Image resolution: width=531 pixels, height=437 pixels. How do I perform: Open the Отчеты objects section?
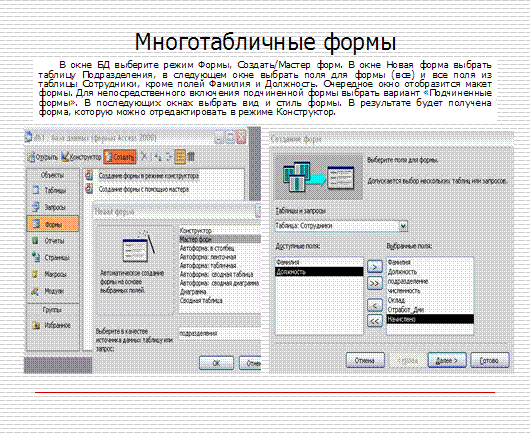coord(52,241)
